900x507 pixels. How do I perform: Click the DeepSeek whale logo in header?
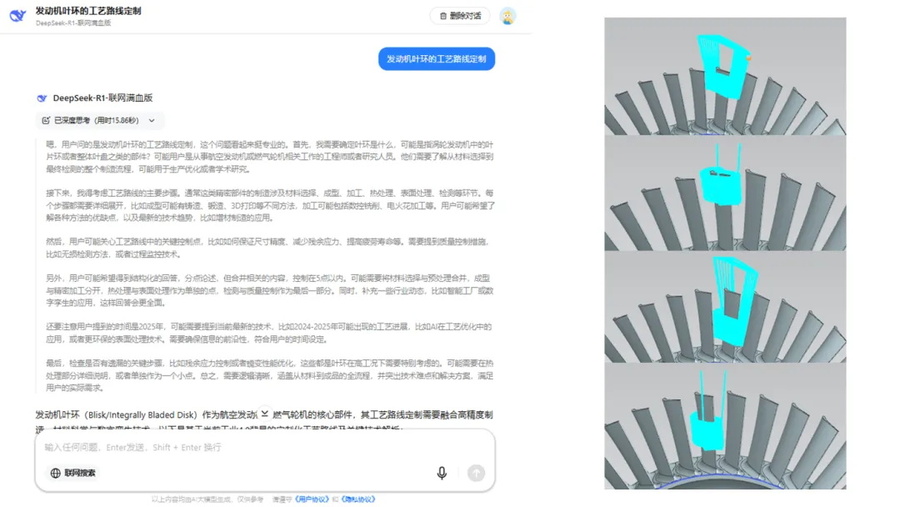(18, 16)
